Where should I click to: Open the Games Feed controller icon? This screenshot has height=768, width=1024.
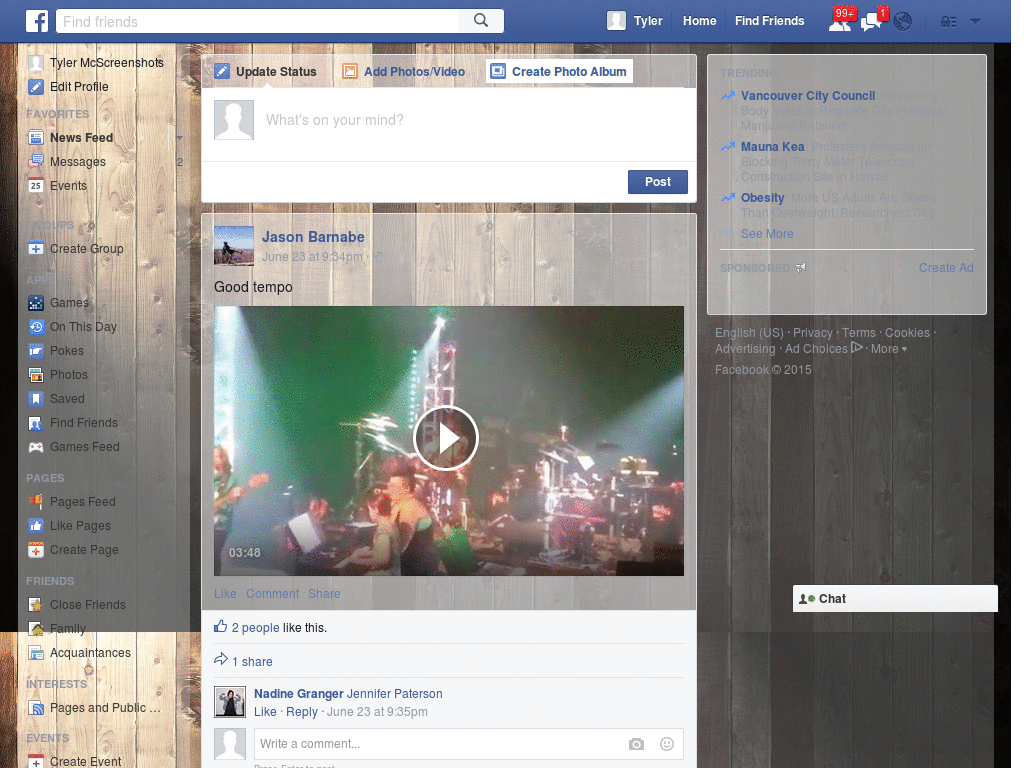click(x=36, y=447)
